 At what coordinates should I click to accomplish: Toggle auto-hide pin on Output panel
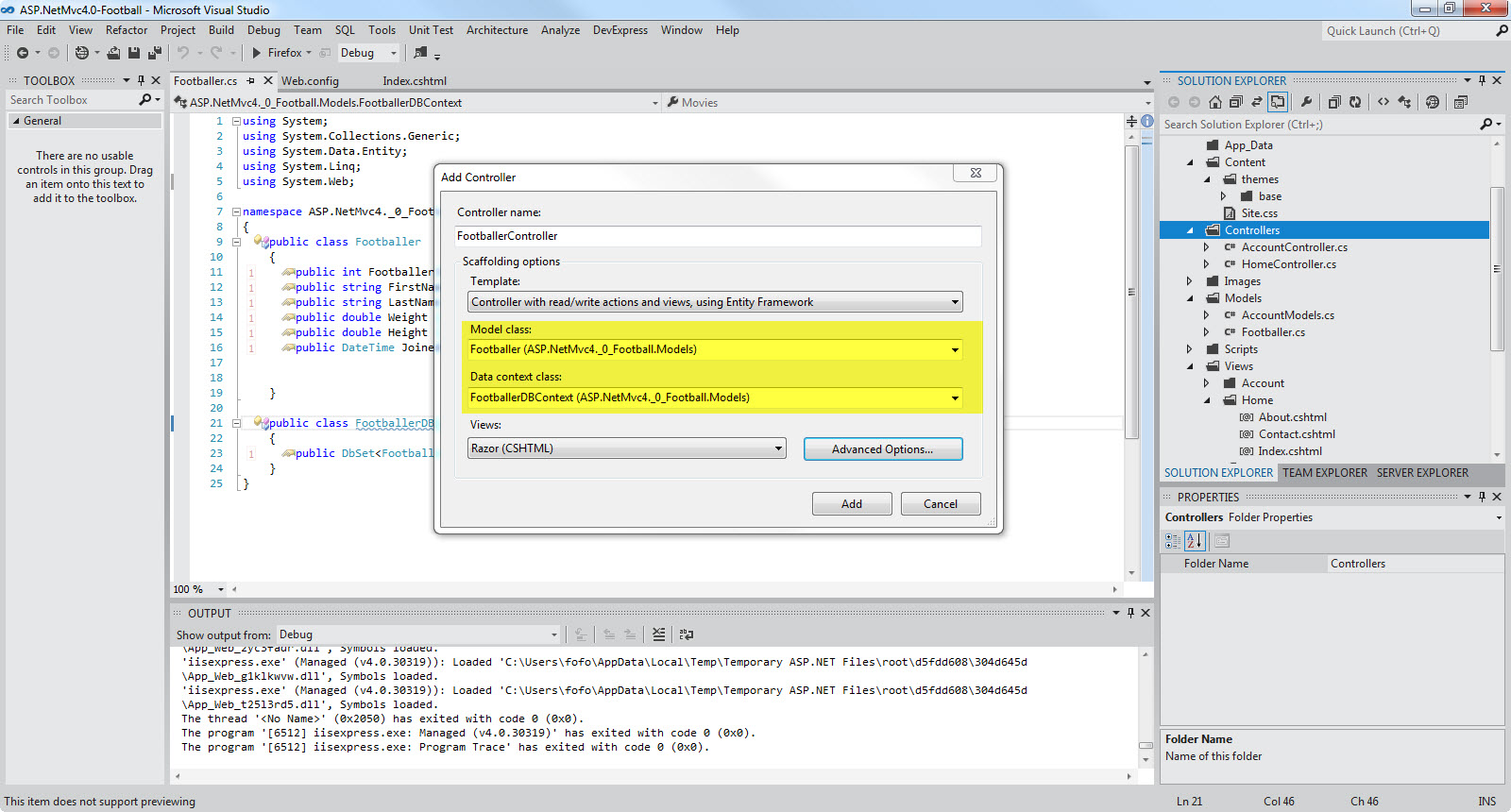[1130, 613]
